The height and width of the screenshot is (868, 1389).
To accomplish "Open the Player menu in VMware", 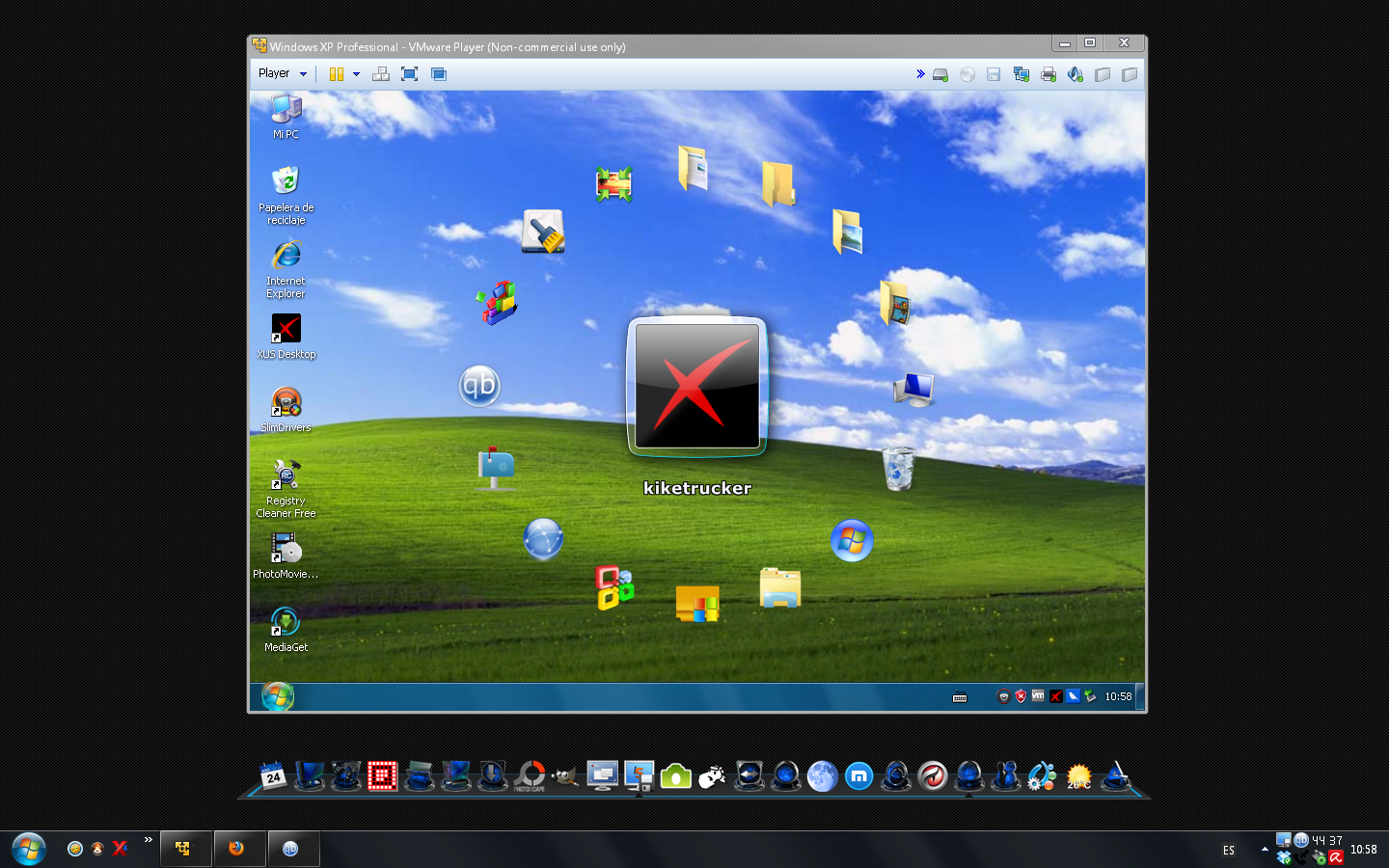I will point(282,73).
